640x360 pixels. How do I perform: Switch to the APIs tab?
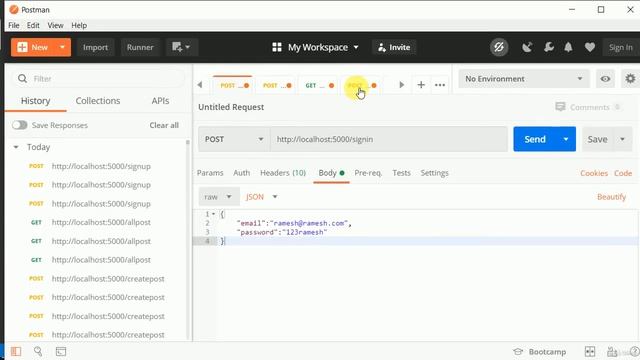160,101
